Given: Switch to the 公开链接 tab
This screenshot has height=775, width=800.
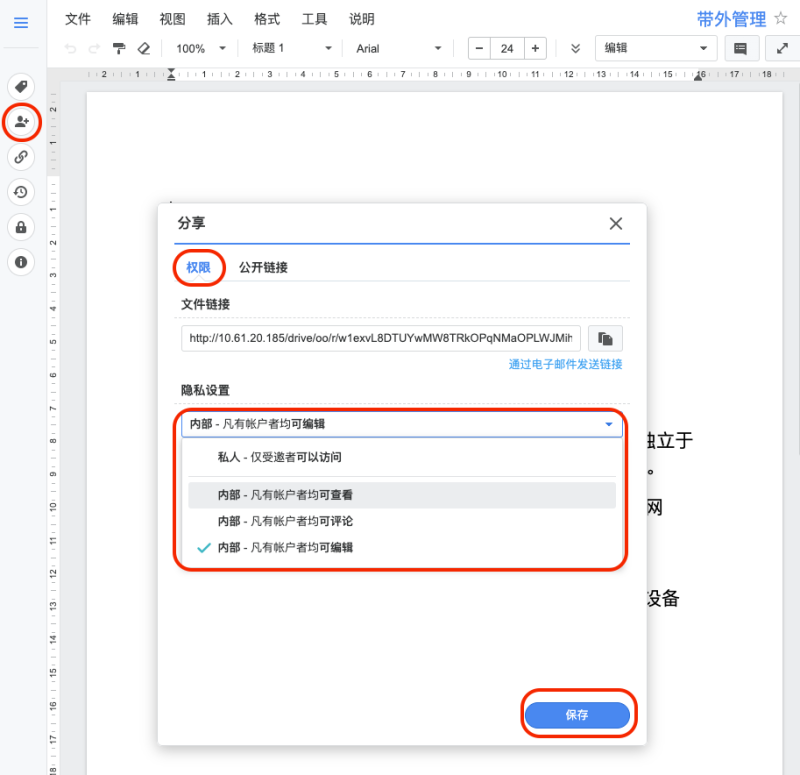Looking at the screenshot, I should pyautogui.click(x=263, y=267).
